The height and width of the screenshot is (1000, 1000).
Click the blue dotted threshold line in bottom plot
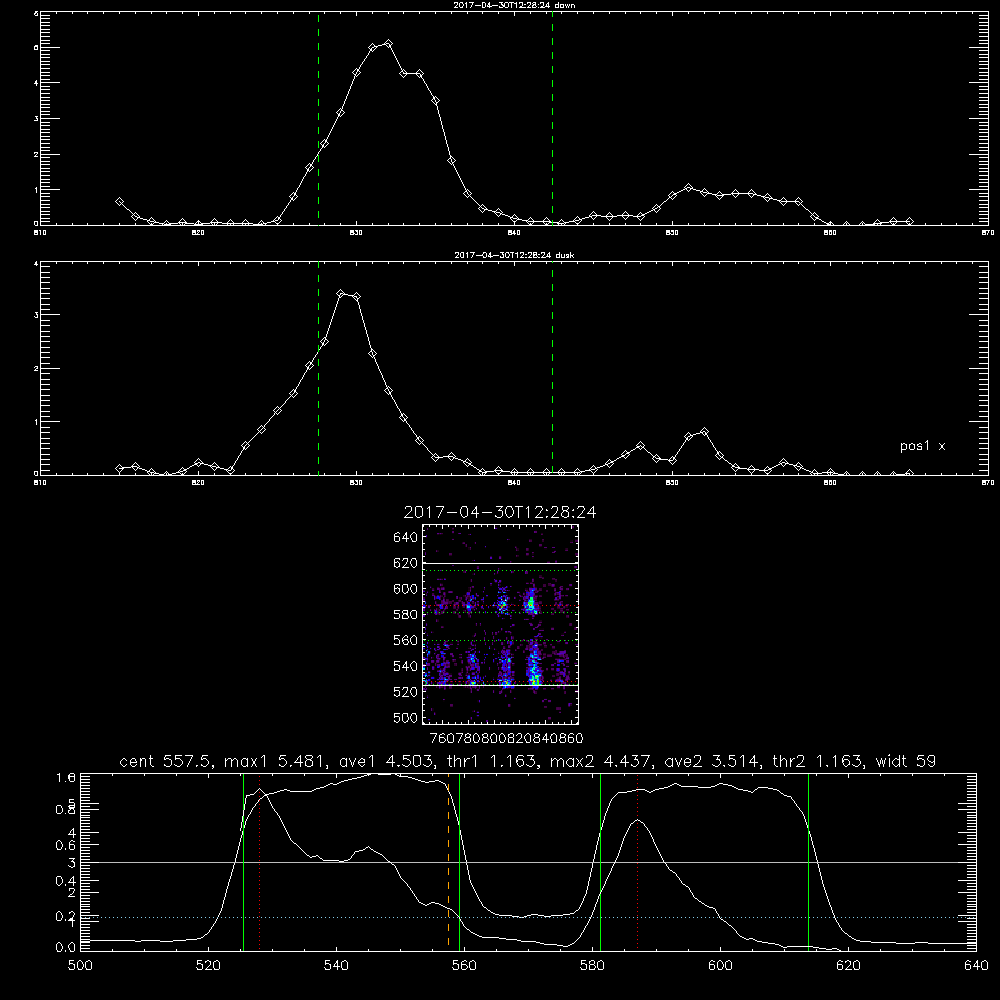(x=528, y=917)
